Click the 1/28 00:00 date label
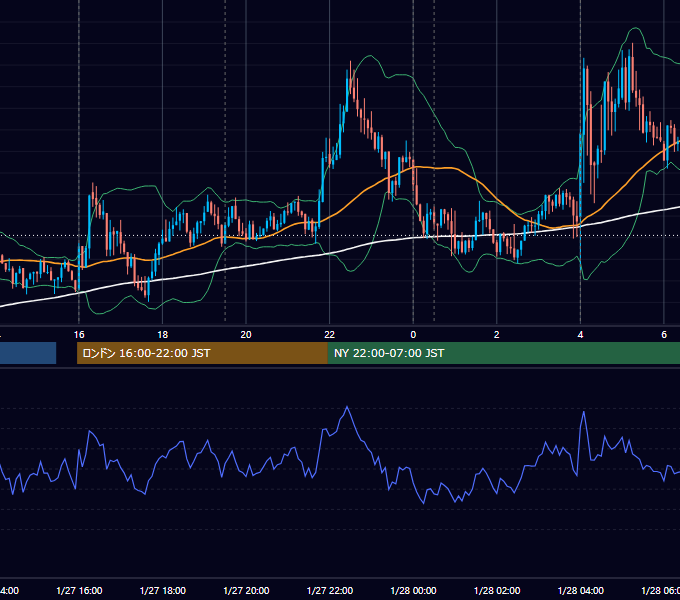The image size is (680, 600). [x=413, y=590]
